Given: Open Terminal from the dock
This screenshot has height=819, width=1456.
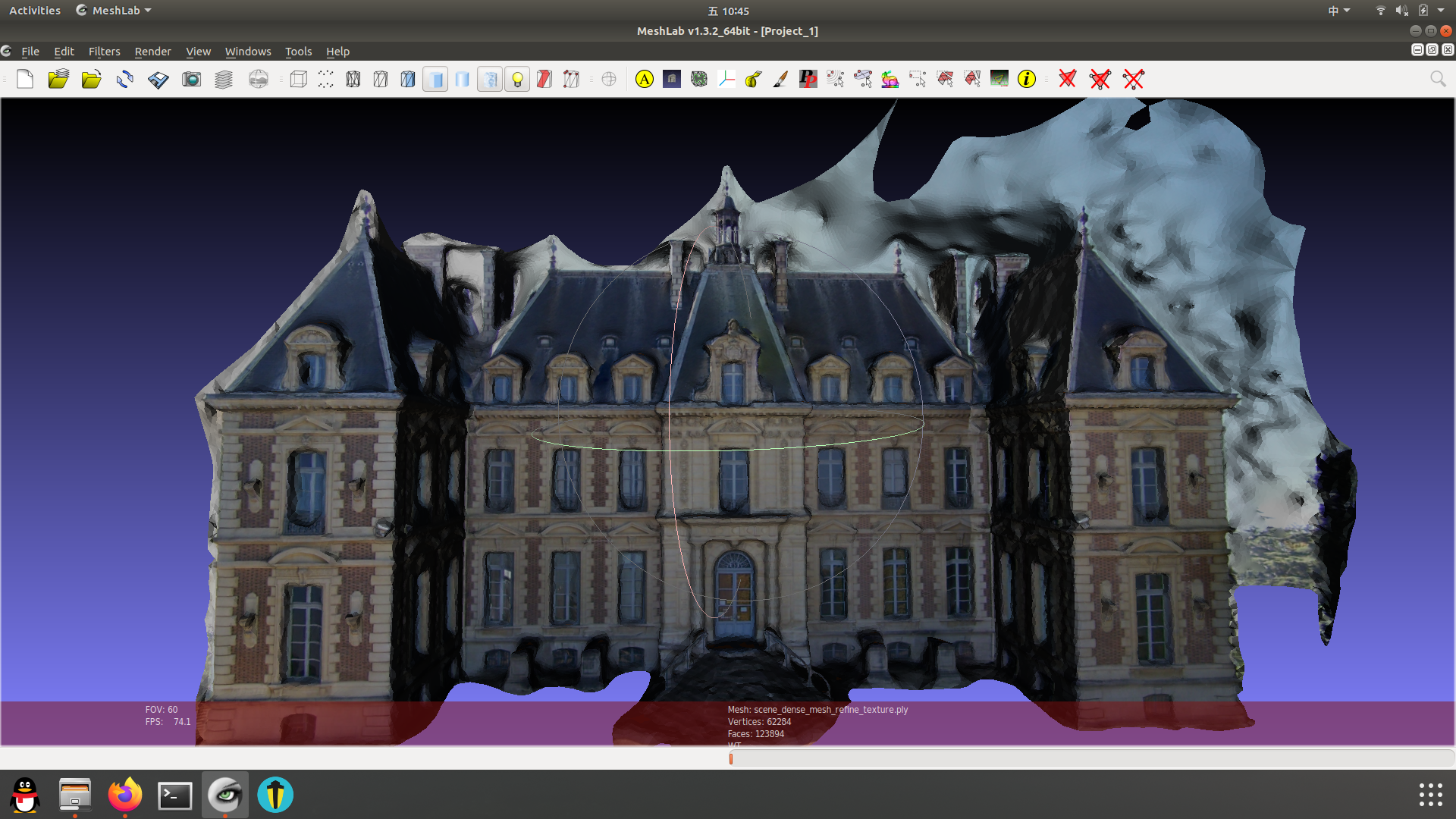Looking at the screenshot, I should [175, 795].
